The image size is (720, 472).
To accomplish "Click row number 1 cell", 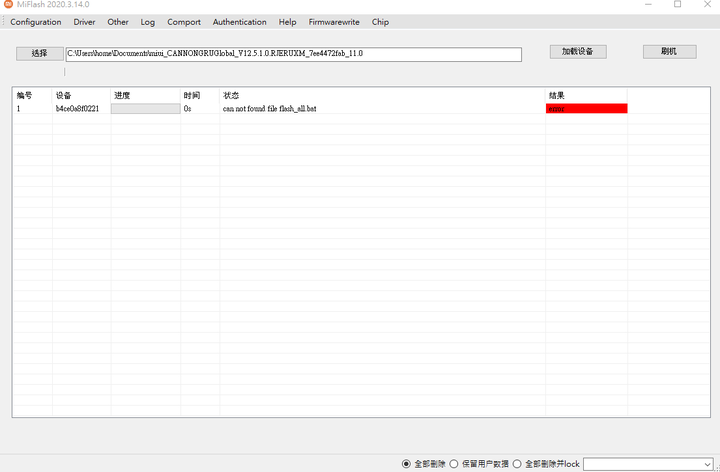I will point(18,109).
